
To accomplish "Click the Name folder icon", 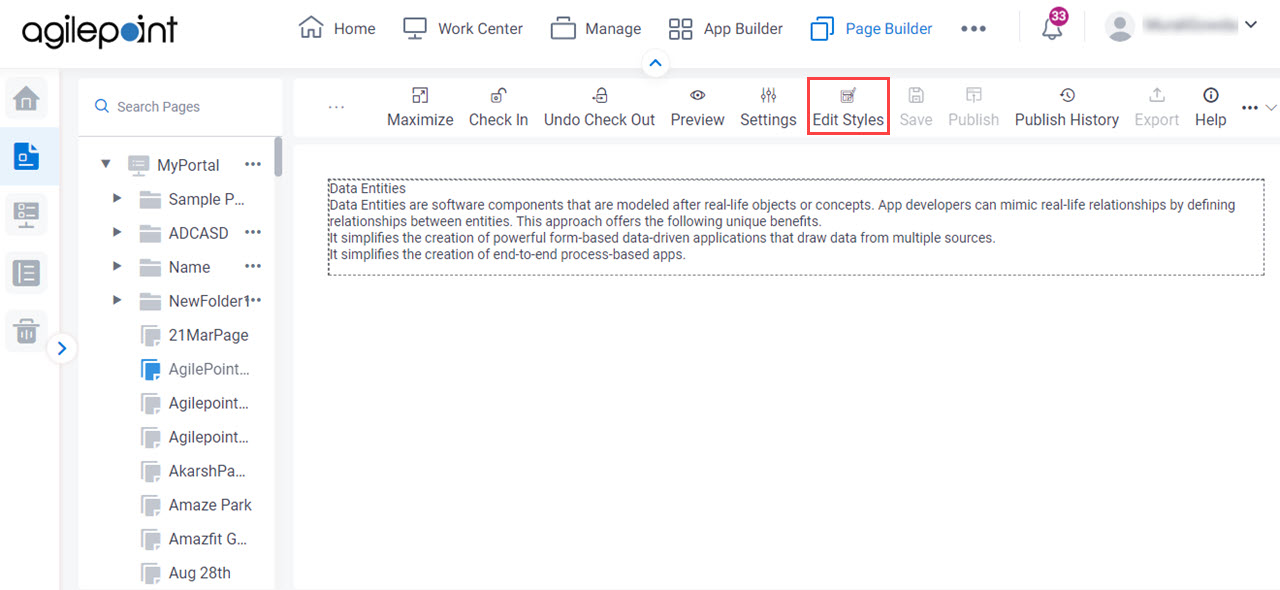I will (x=150, y=267).
